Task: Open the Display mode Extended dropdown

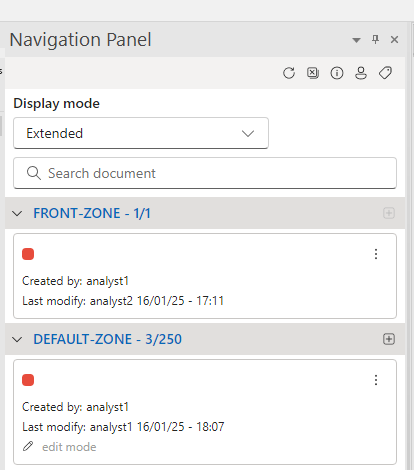Action: (141, 133)
